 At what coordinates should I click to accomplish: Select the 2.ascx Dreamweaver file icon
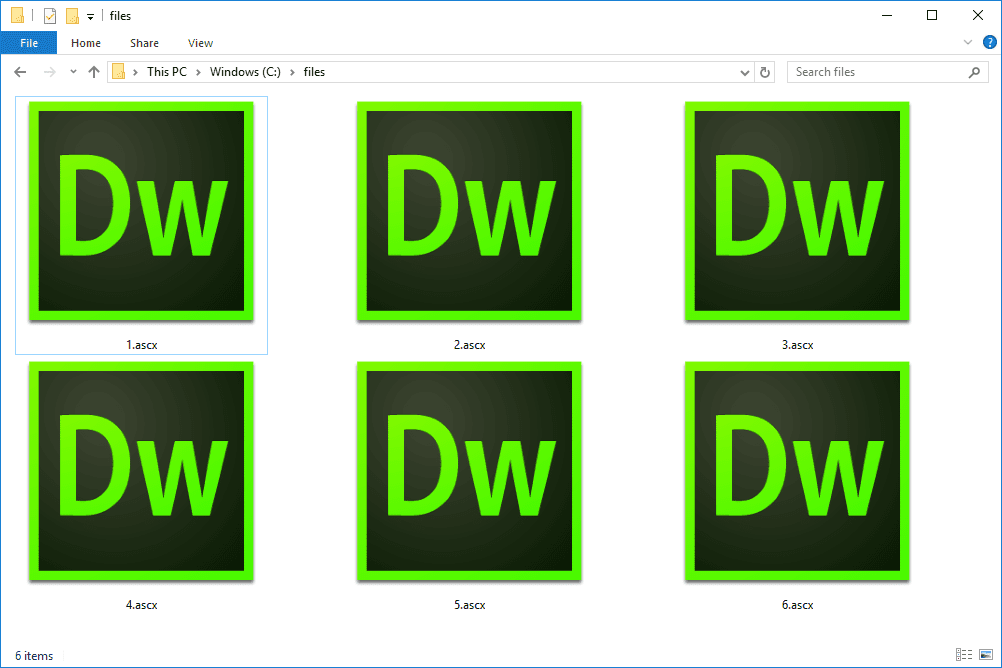pyautogui.click(x=469, y=211)
